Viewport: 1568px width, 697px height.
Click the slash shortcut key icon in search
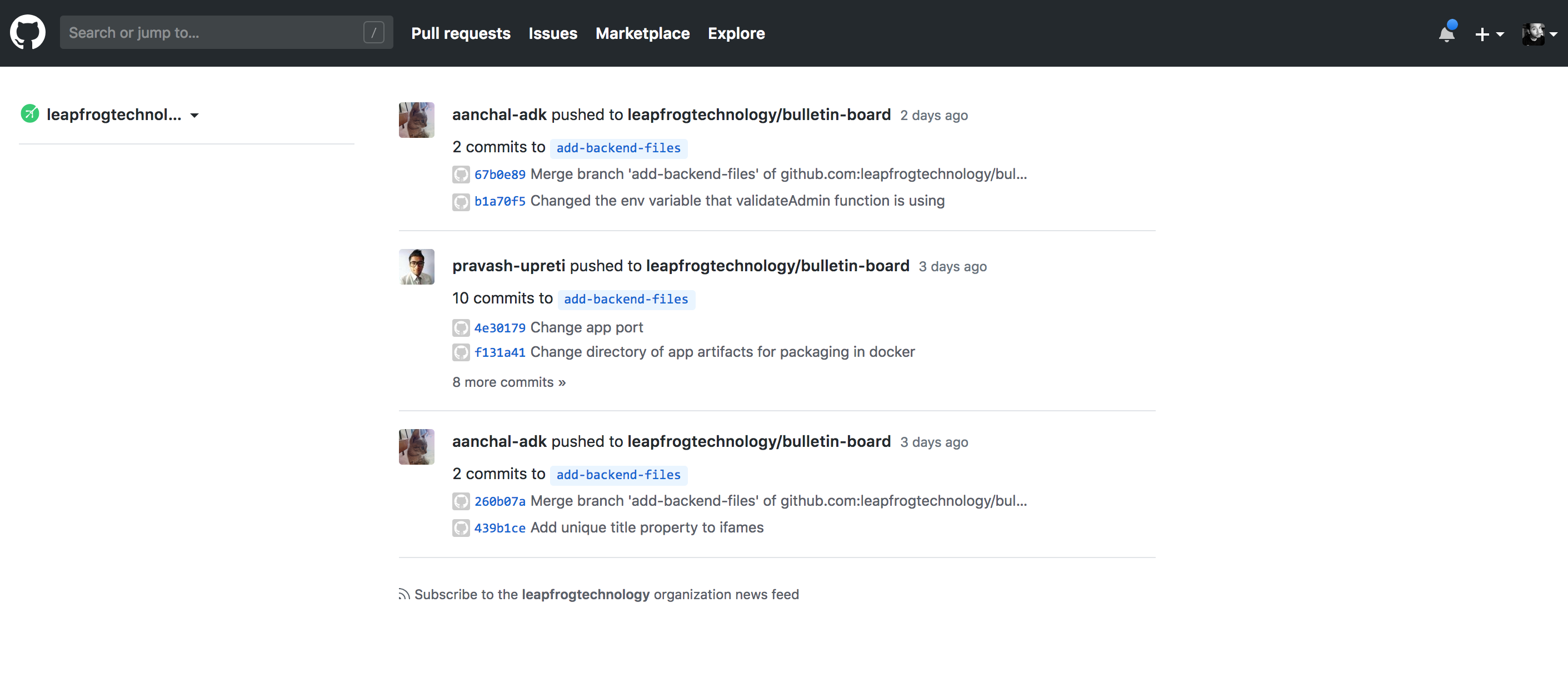point(374,32)
